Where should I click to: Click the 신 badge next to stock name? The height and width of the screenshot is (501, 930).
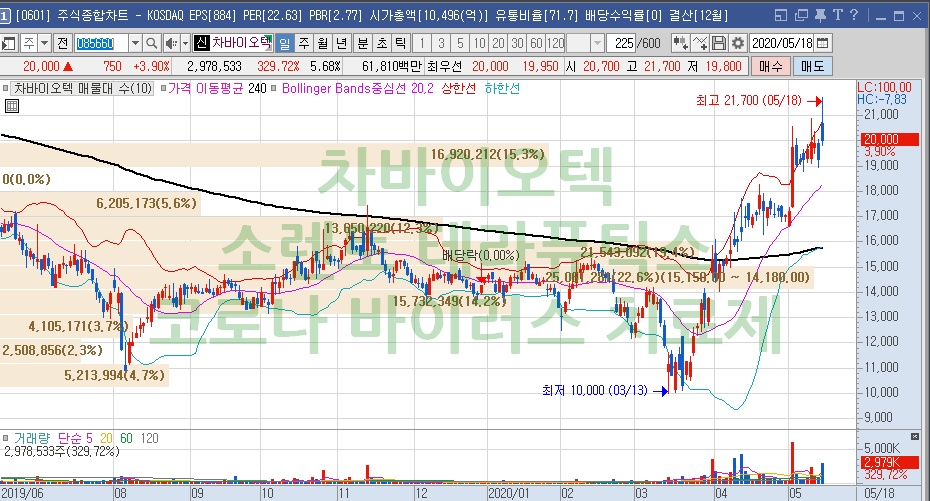click(202, 43)
